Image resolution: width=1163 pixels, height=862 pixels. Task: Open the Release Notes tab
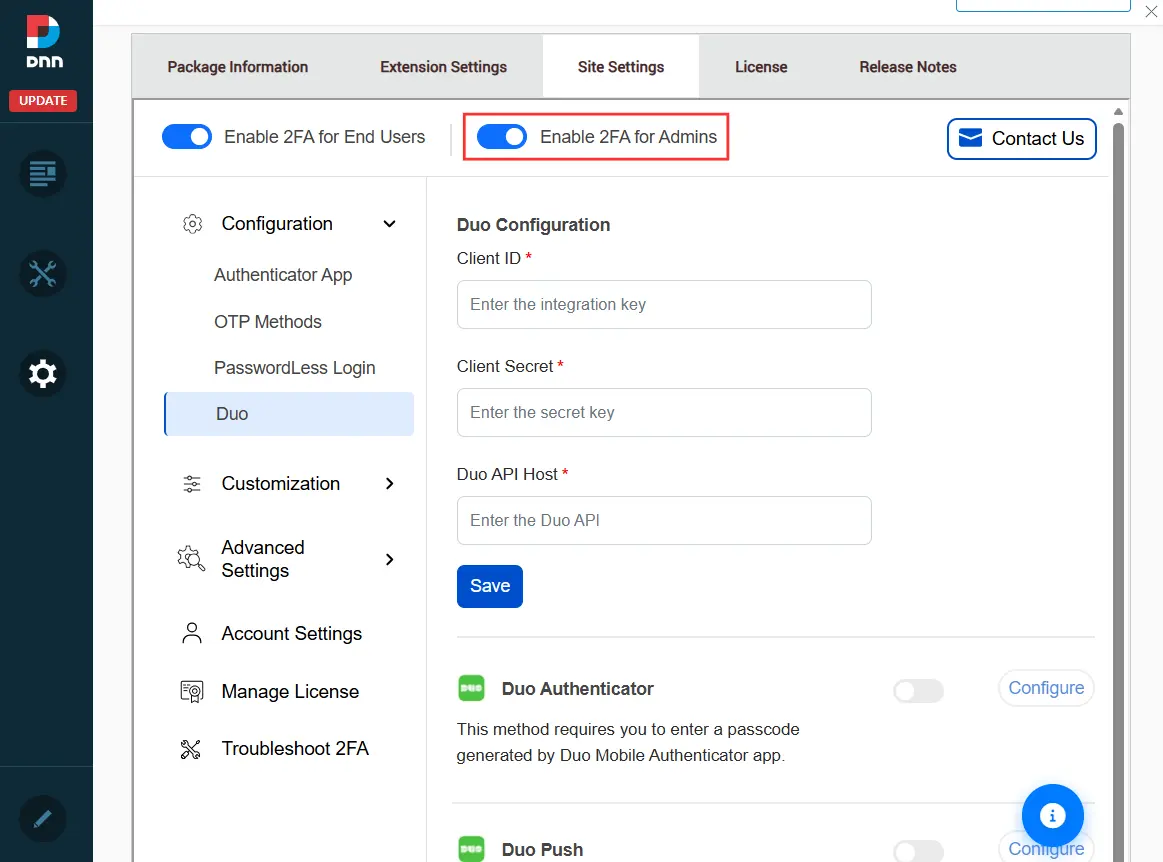(x=908, y=67)
